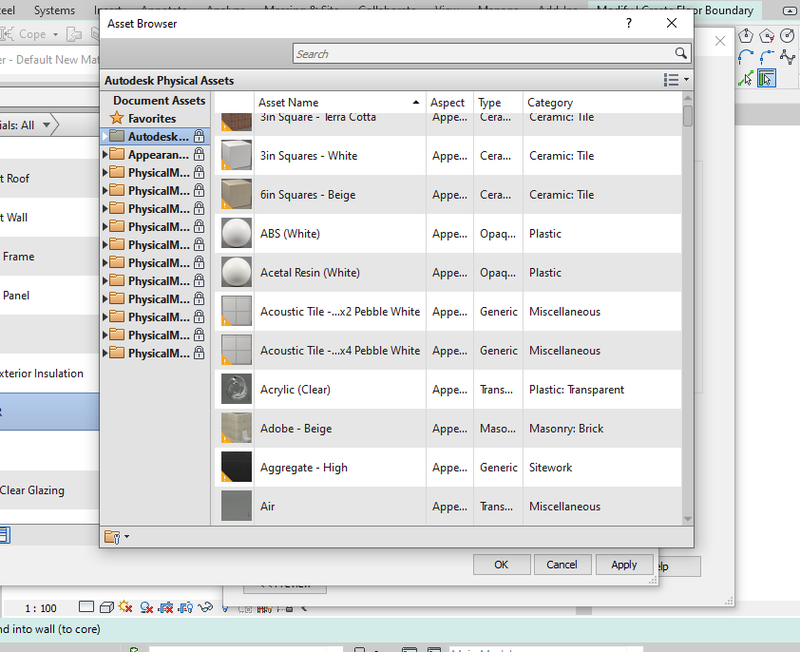The height and width of the screenshot is (652, 800).
Task: Click the Asset Browser help question mark
Action: click(629, 23)
